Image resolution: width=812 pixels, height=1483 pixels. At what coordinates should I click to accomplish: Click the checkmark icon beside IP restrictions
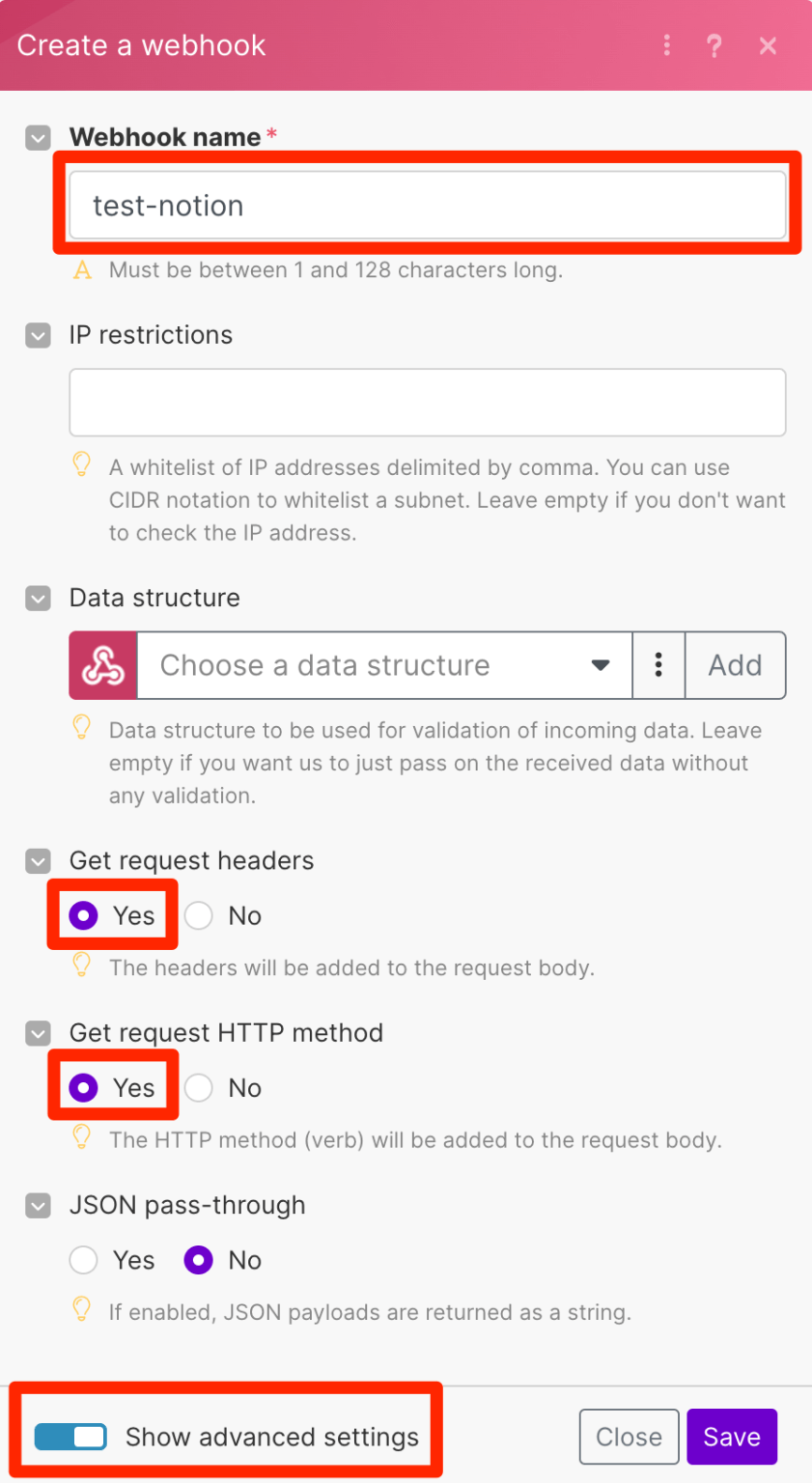click(37, 335)
